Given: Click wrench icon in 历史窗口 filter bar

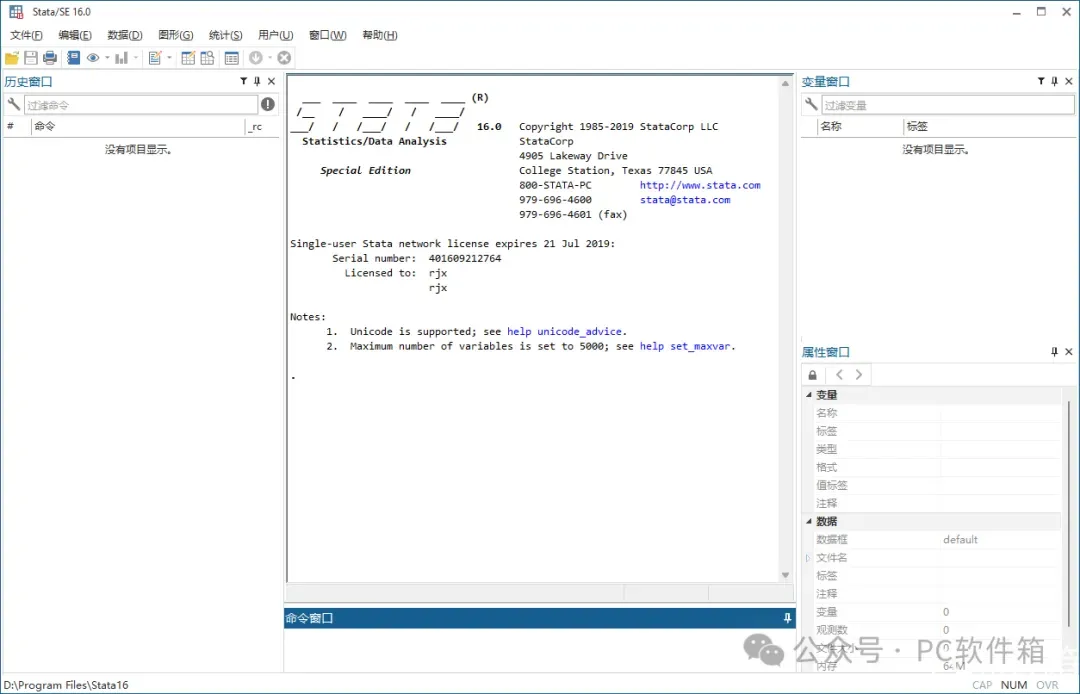Looking at the screenshot, I should pyautogui.click(x=13, y=104).
